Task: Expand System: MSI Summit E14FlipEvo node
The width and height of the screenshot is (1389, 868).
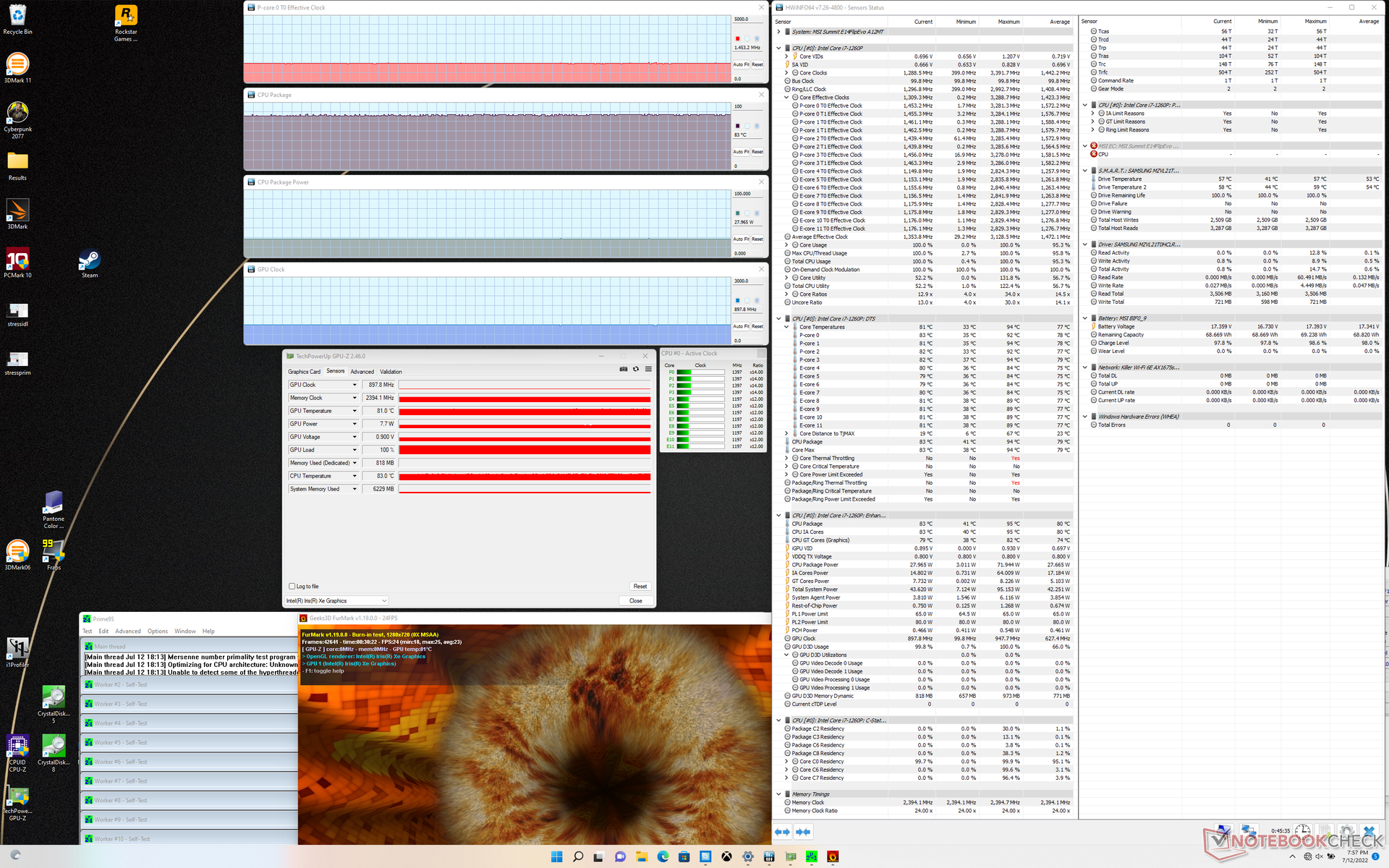Action: click(778, 32)
